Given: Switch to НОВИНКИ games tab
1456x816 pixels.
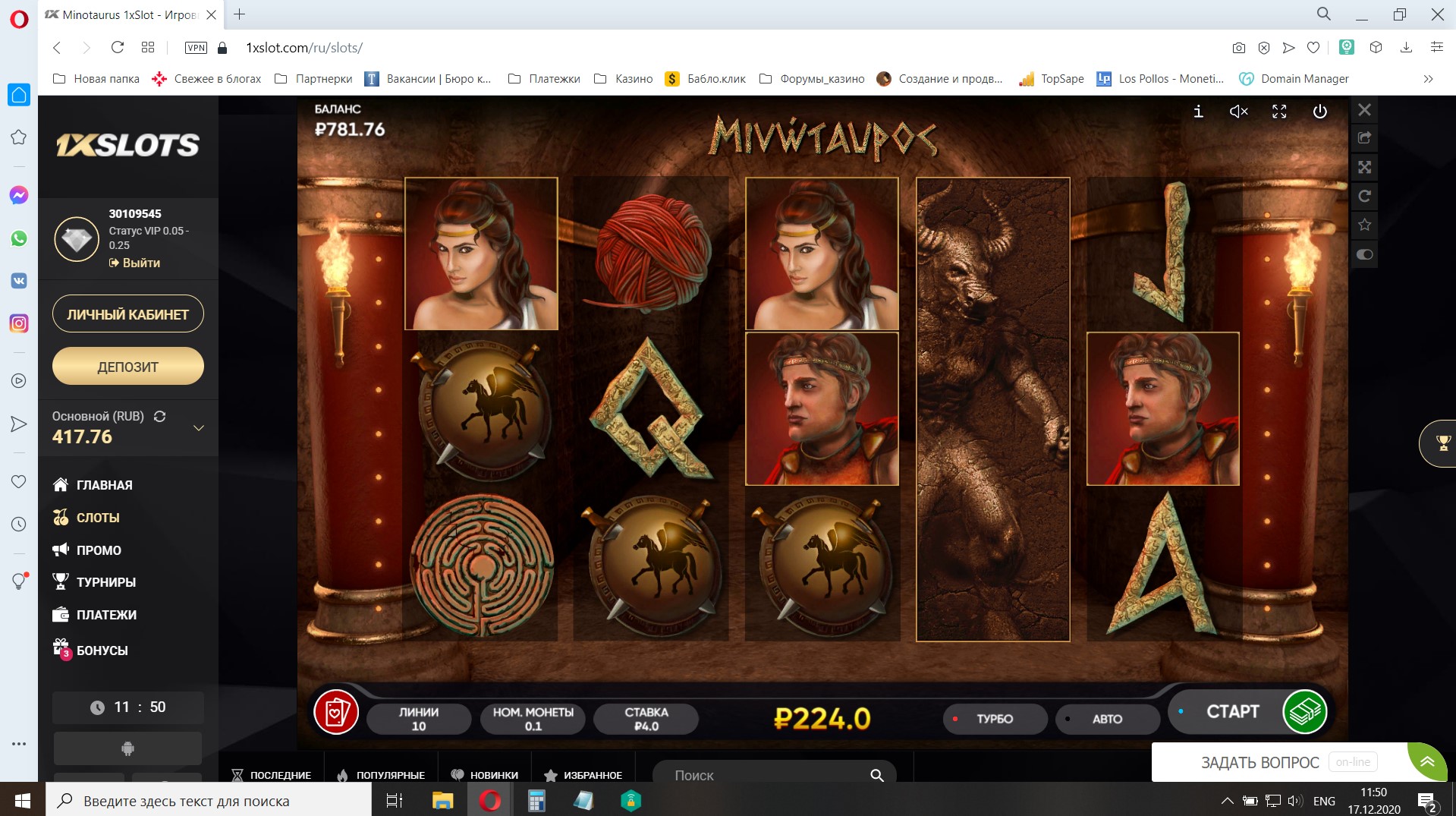Looking at the screenshot, I should (485, 775).
